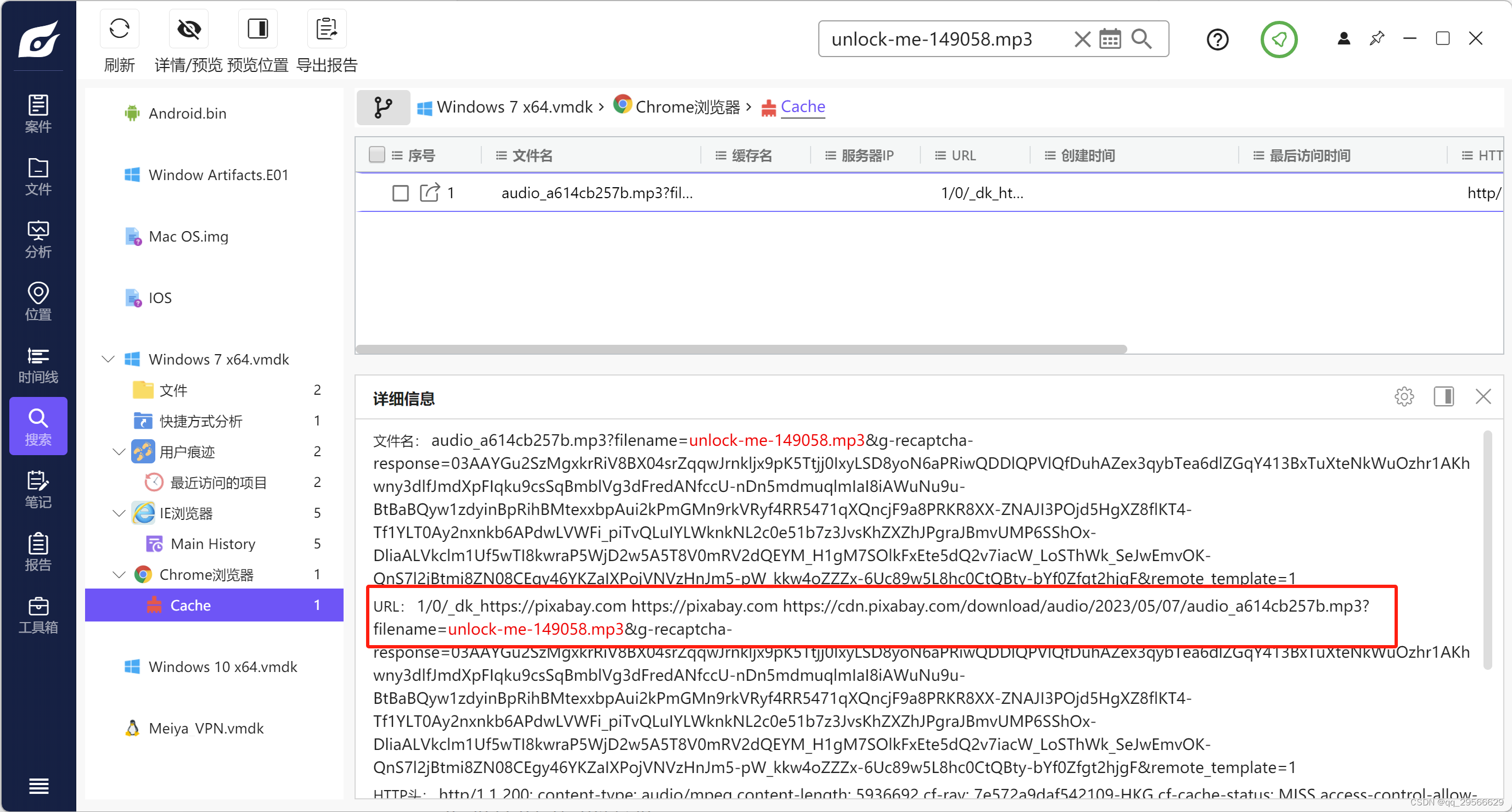This screenshot has height=812, width=1512.
Task: Select Windows 10 x64.vmdk in the tree
Action: pos(222,667)
